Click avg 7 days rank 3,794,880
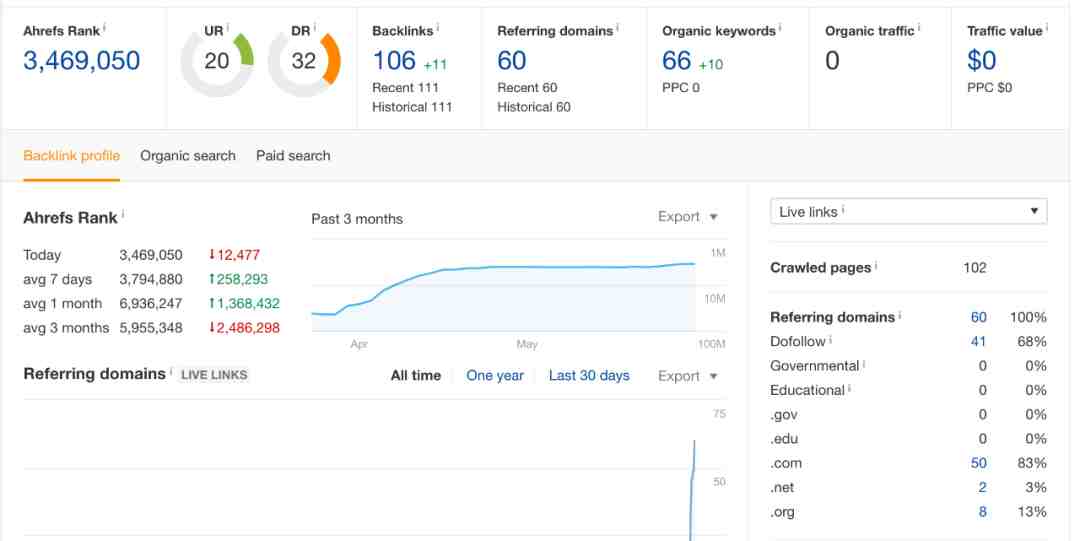 coord(151,279)
